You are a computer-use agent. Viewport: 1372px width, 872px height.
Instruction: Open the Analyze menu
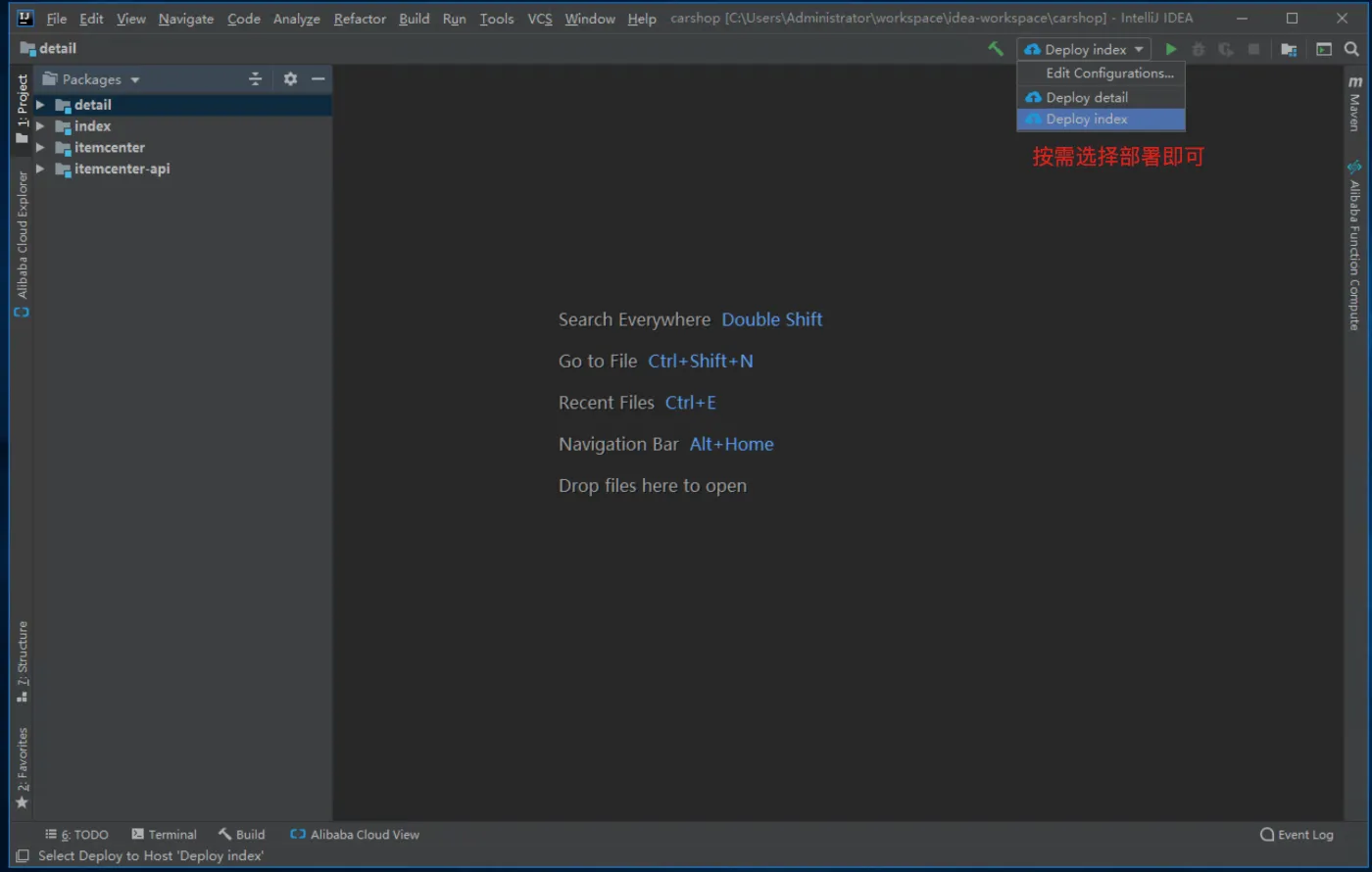[x=297, y=19]
